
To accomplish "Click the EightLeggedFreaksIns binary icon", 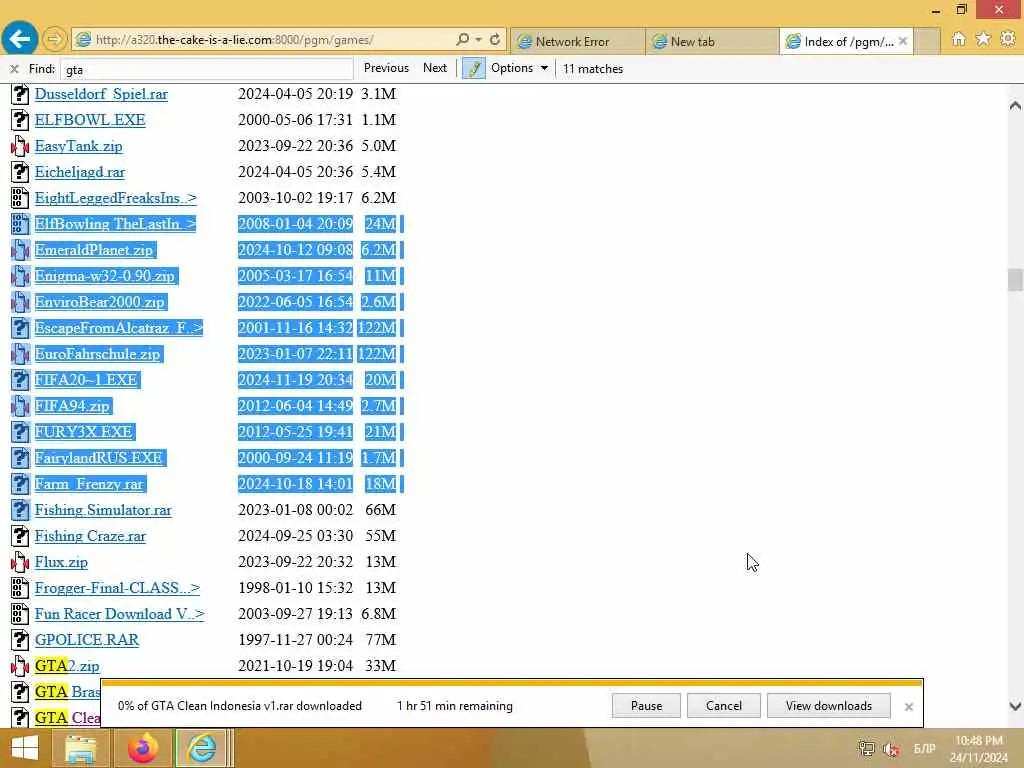I will point(20,198).
